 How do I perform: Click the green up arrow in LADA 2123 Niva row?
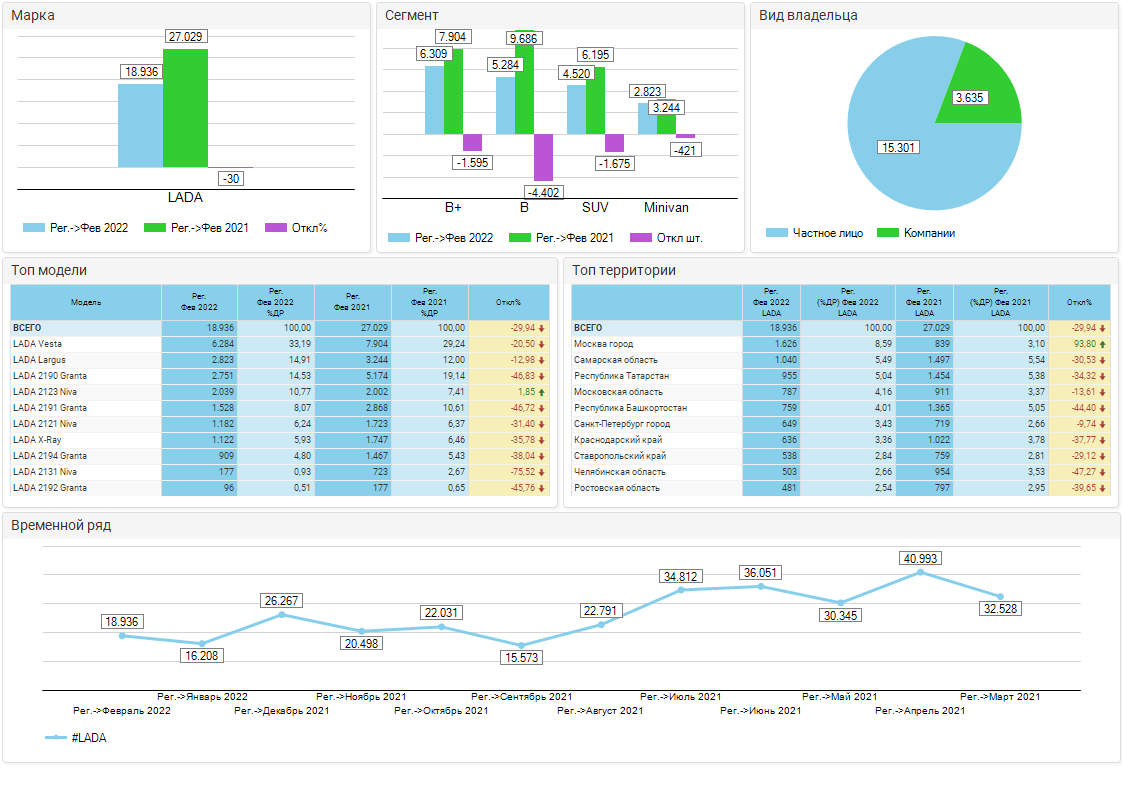tap(541, 392)
